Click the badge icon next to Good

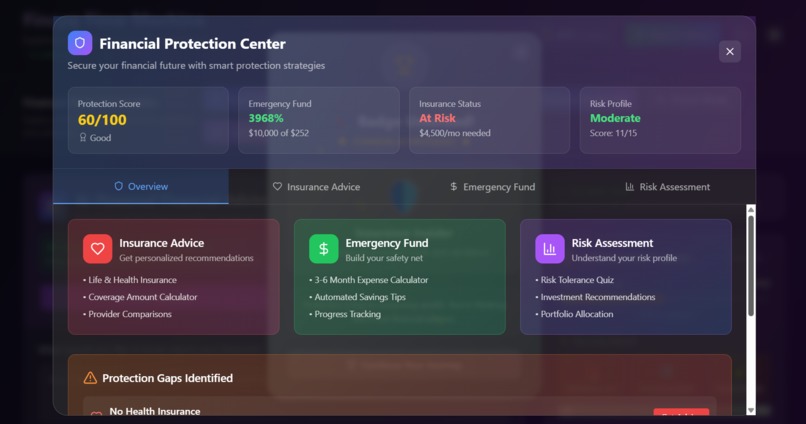83,137
